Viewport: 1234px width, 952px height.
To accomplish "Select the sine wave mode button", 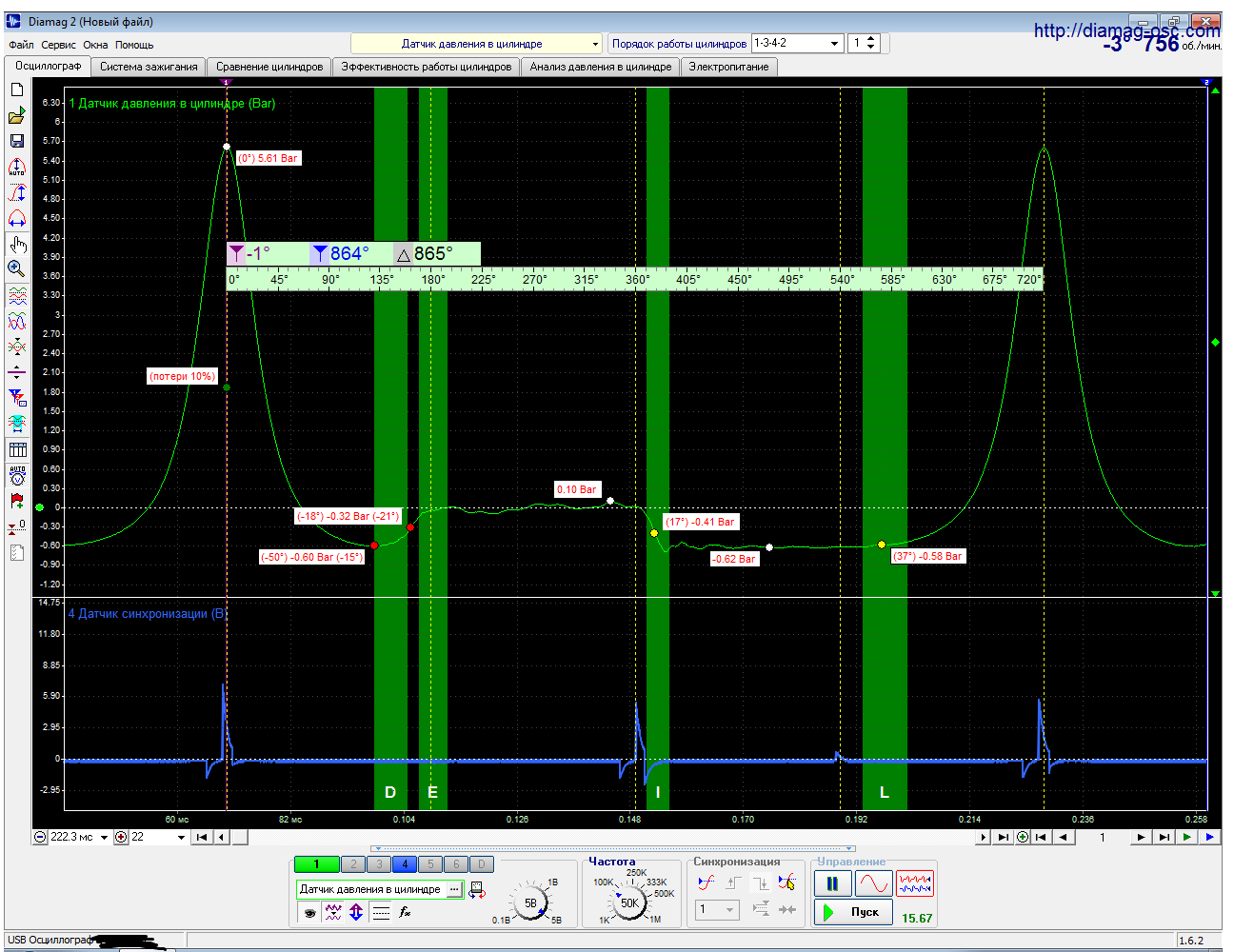I will (873, 884).
